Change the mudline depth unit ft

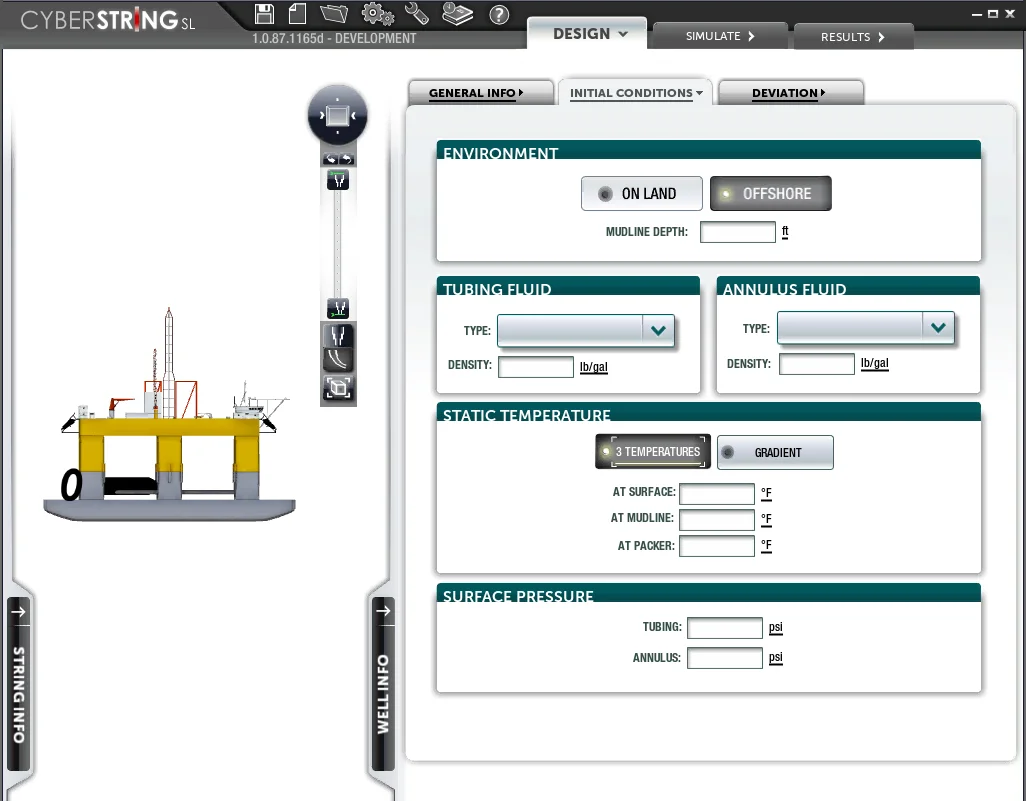pos(785,231)
